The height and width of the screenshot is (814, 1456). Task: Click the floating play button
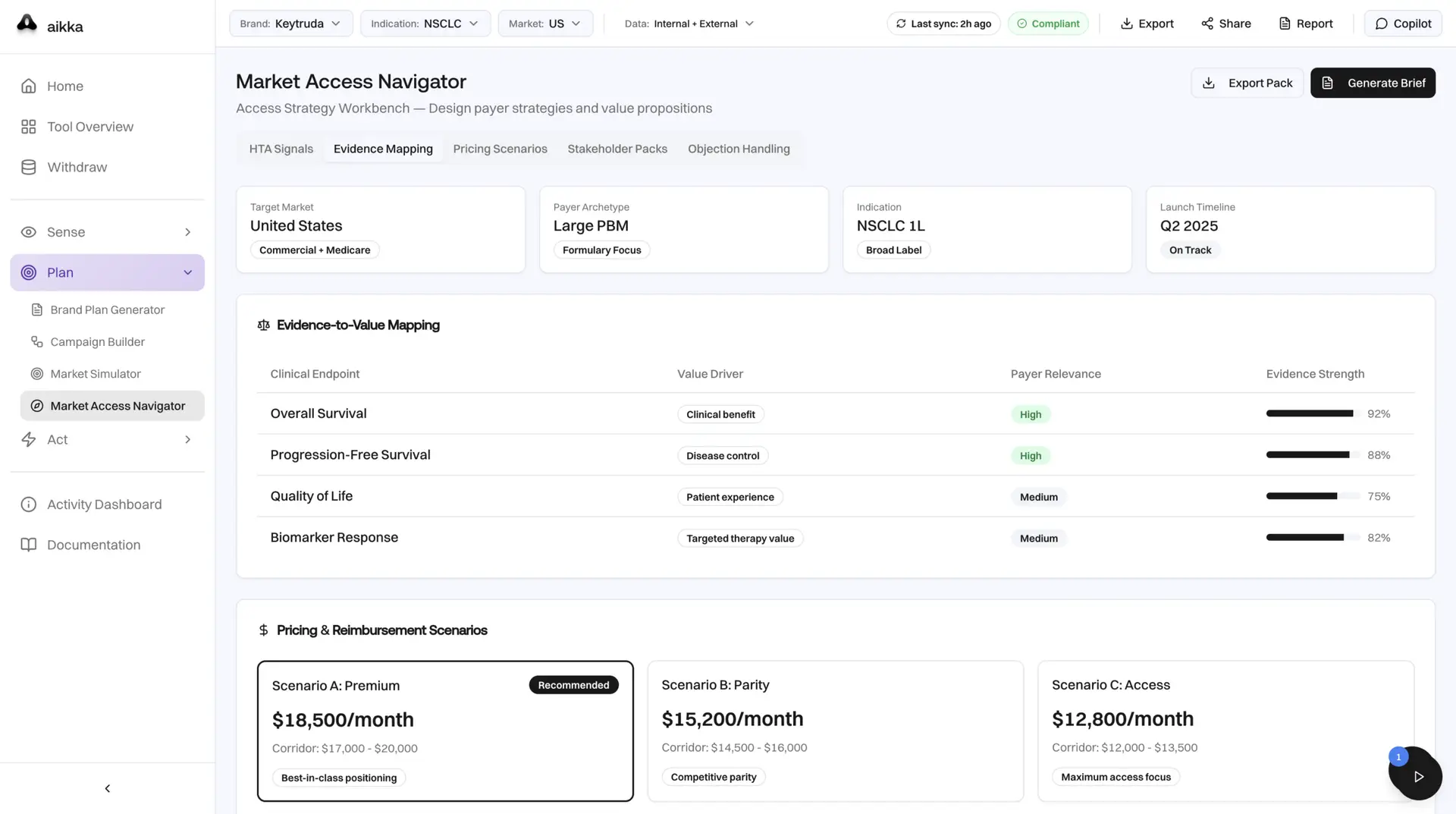point(1417,776)
